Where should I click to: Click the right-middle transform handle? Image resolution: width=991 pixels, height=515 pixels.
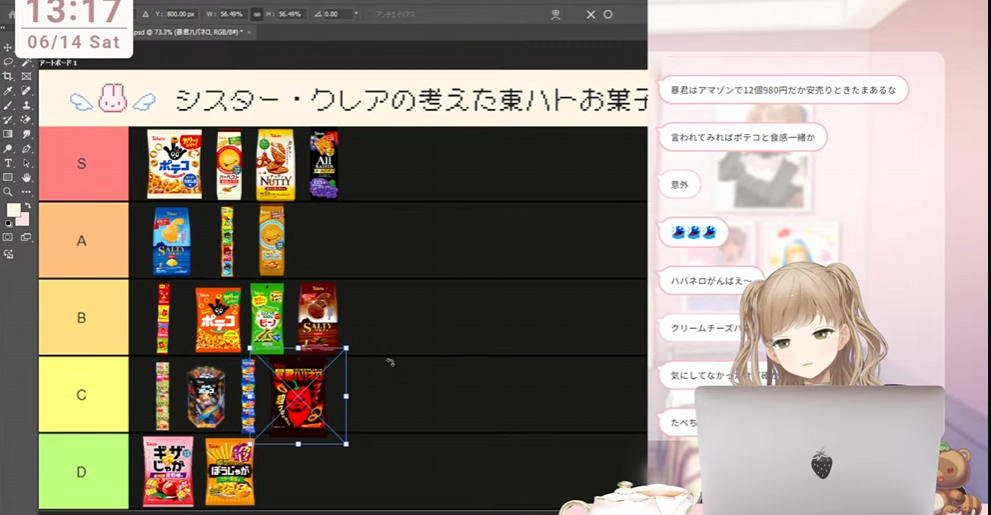346,396
